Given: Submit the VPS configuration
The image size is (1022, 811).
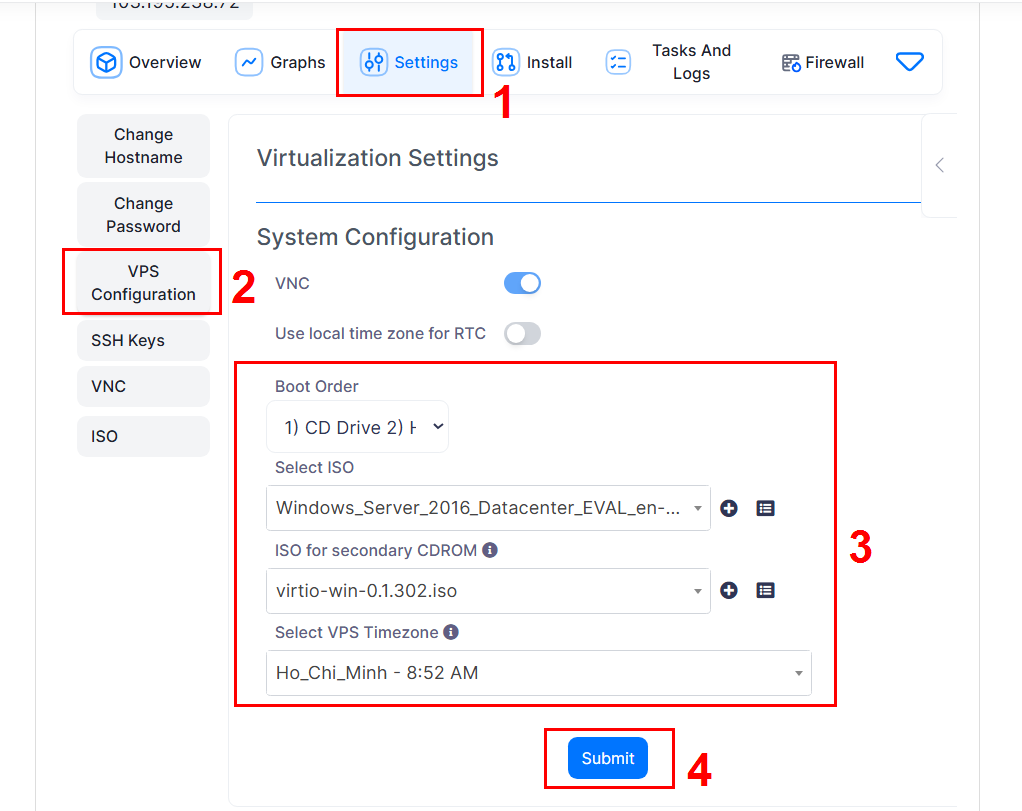Looking at the screenshot, I should point(607,758).
